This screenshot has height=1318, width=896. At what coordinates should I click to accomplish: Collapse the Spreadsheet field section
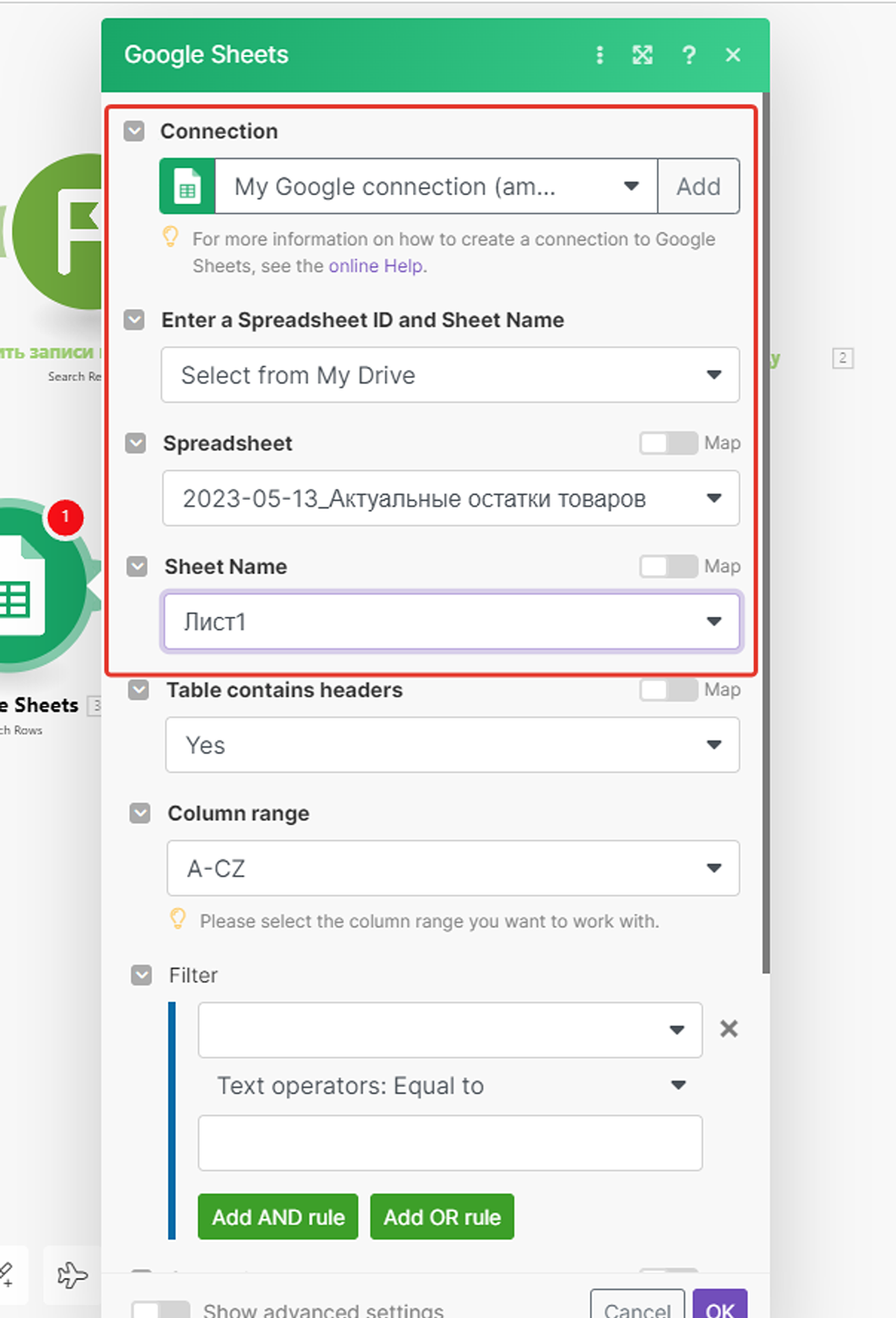(136, 444)
